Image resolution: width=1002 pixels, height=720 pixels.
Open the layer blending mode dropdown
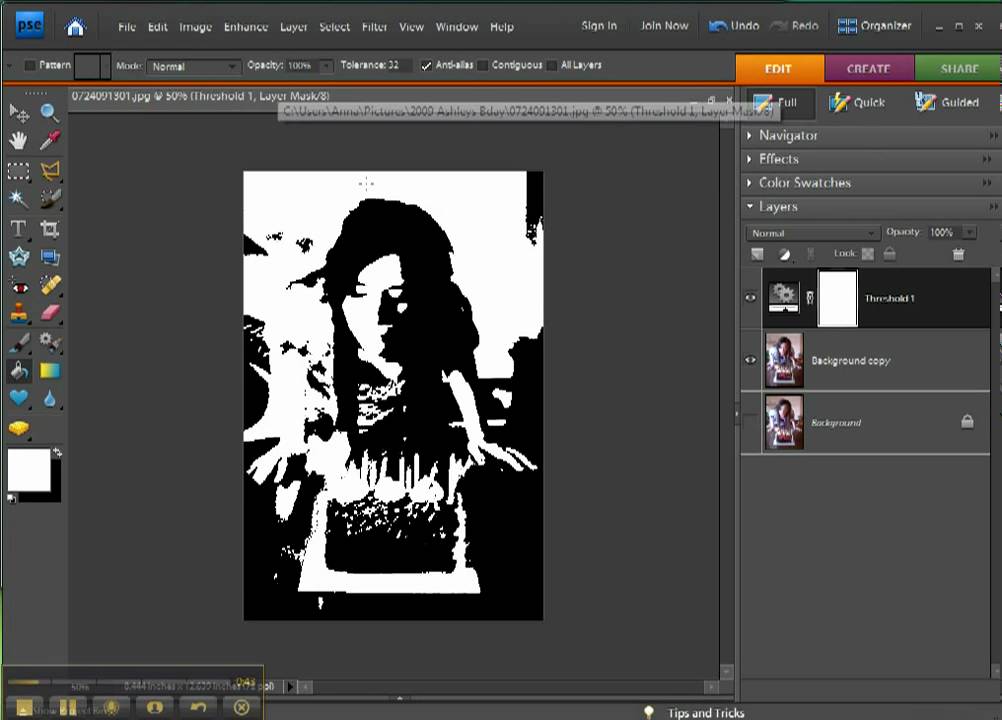coord(813,233)
